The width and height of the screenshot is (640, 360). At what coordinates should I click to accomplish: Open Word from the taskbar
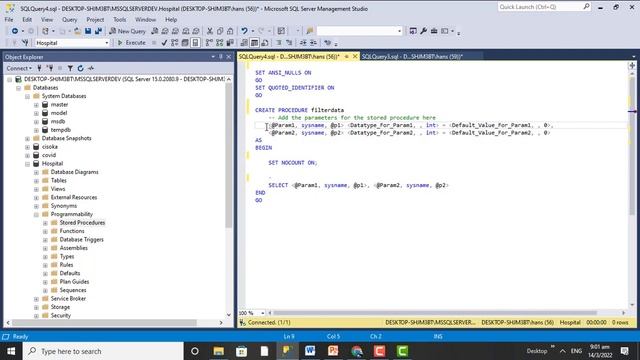310,351
